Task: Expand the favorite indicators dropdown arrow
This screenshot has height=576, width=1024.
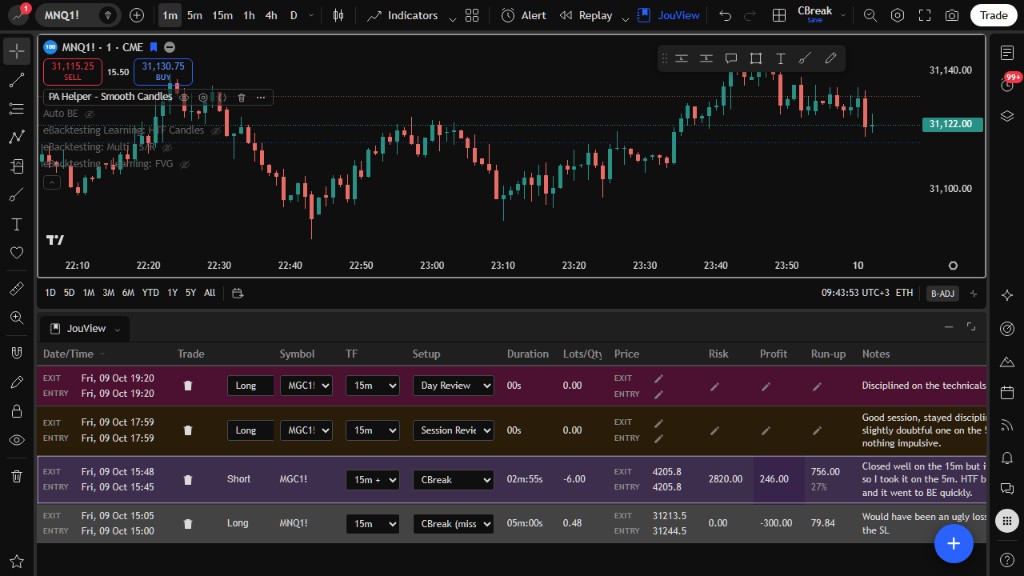Action: (452, 18)
